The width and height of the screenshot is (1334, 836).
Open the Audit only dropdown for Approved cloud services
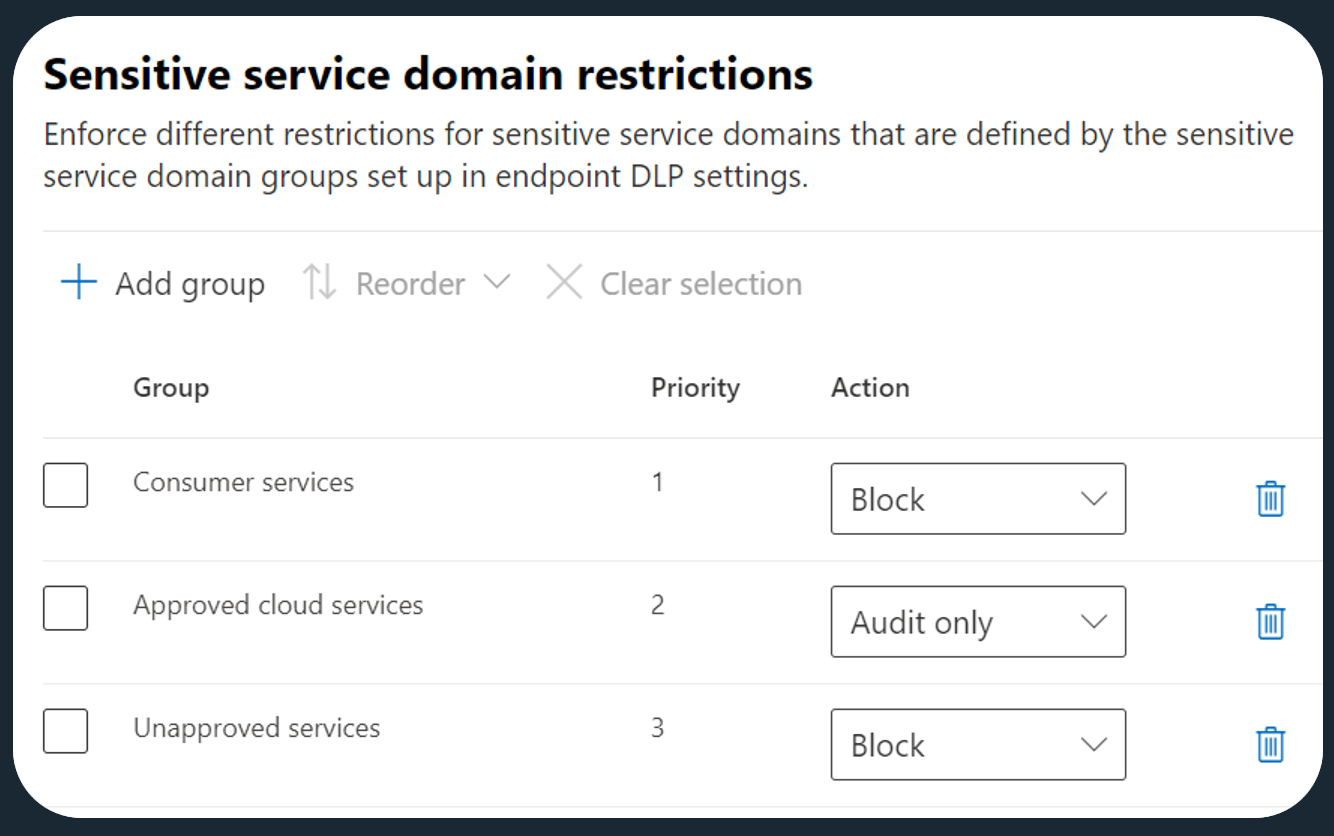click(978, 622)
